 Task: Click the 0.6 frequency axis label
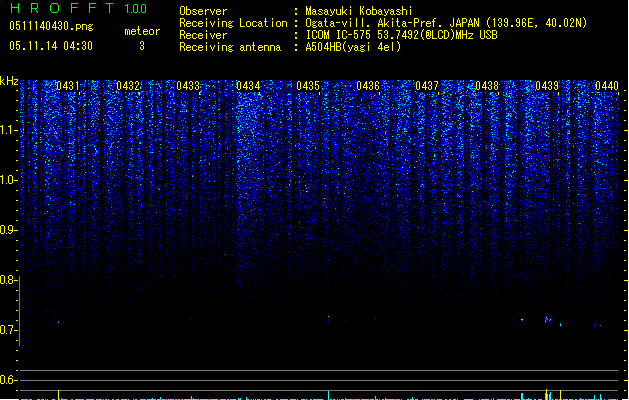coord(8,380)
